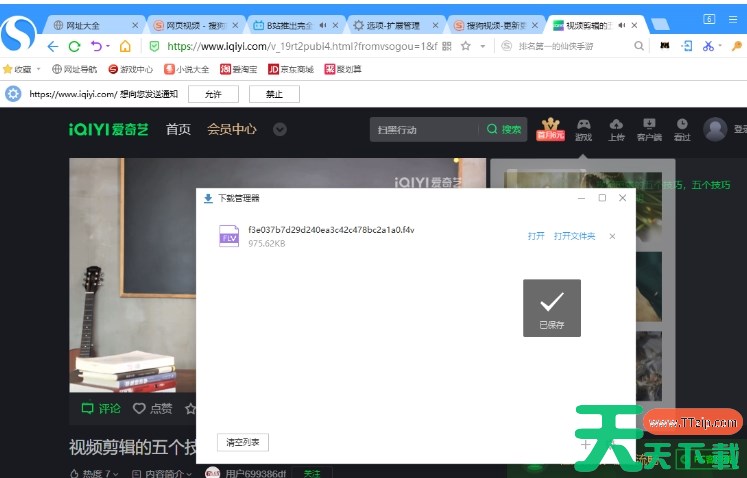The height and width of the screenshot is (478, 747).
Task: Expand the iQIYI navigation chevron dropdown
Action: [x=280, y=129]
